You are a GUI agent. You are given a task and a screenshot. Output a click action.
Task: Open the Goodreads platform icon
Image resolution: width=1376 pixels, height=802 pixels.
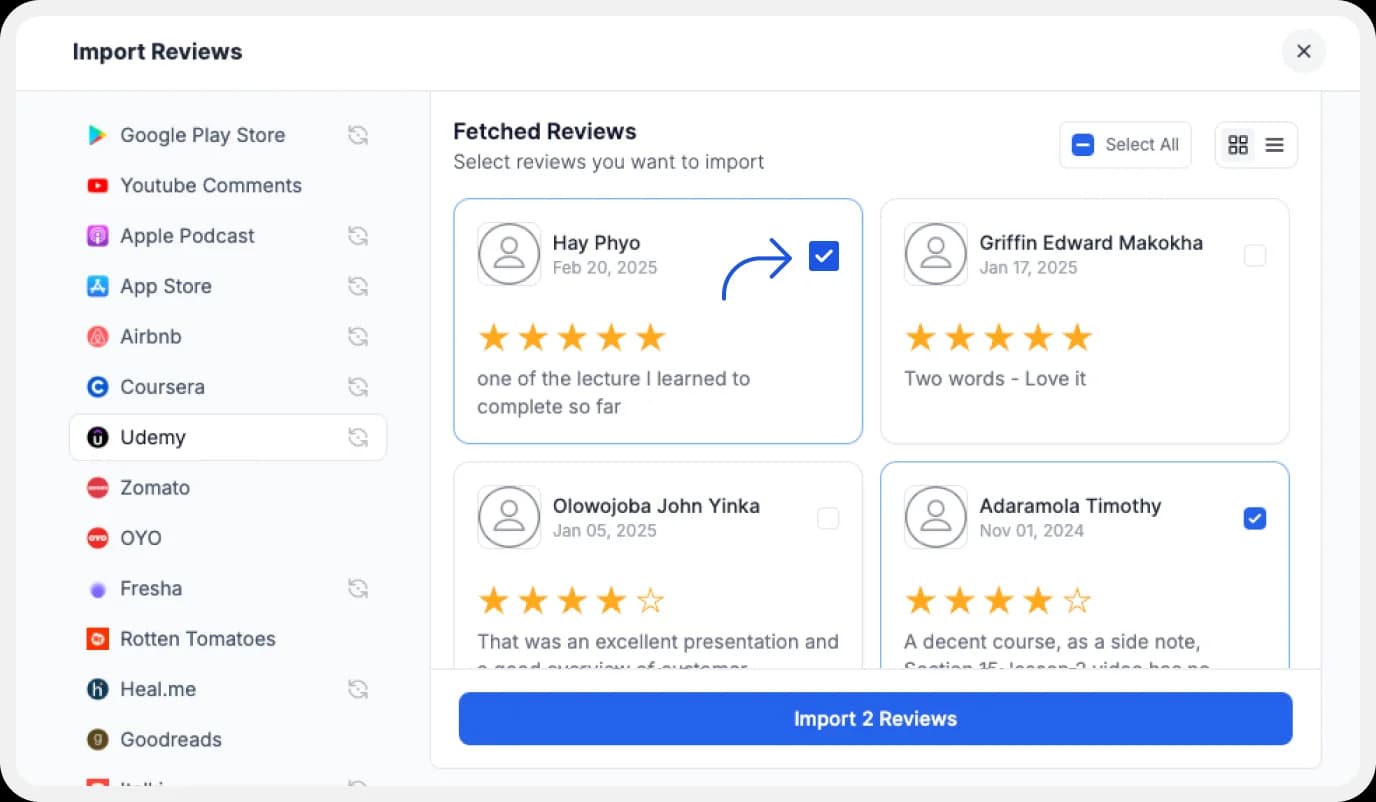[x=97, y=739]
